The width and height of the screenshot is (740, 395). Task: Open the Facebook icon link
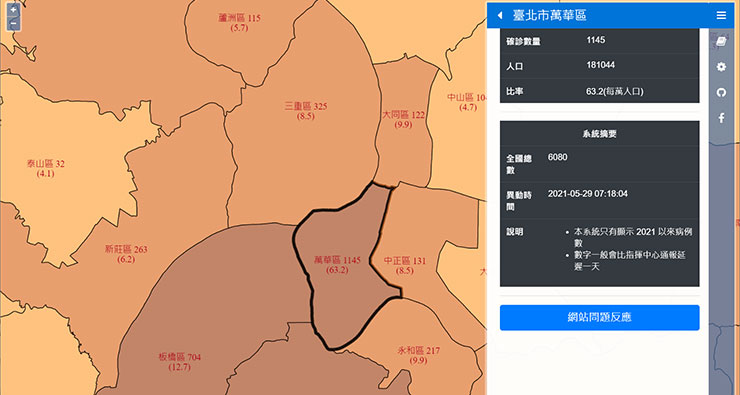(x=721, y=118)
